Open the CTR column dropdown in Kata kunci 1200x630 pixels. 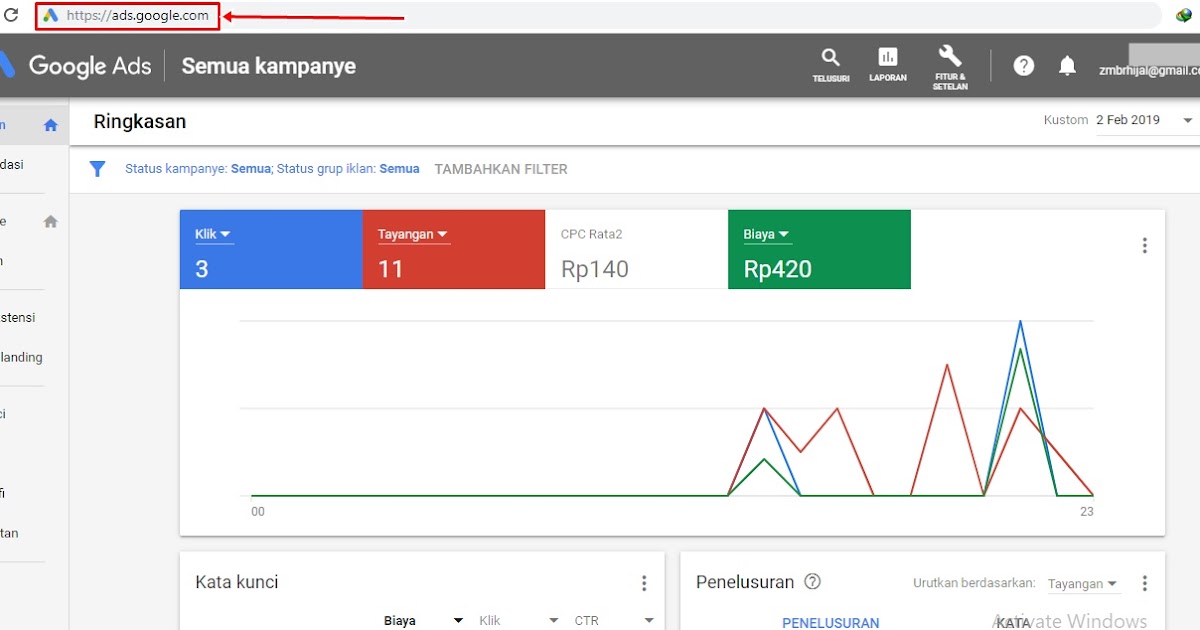pos(614,621)
